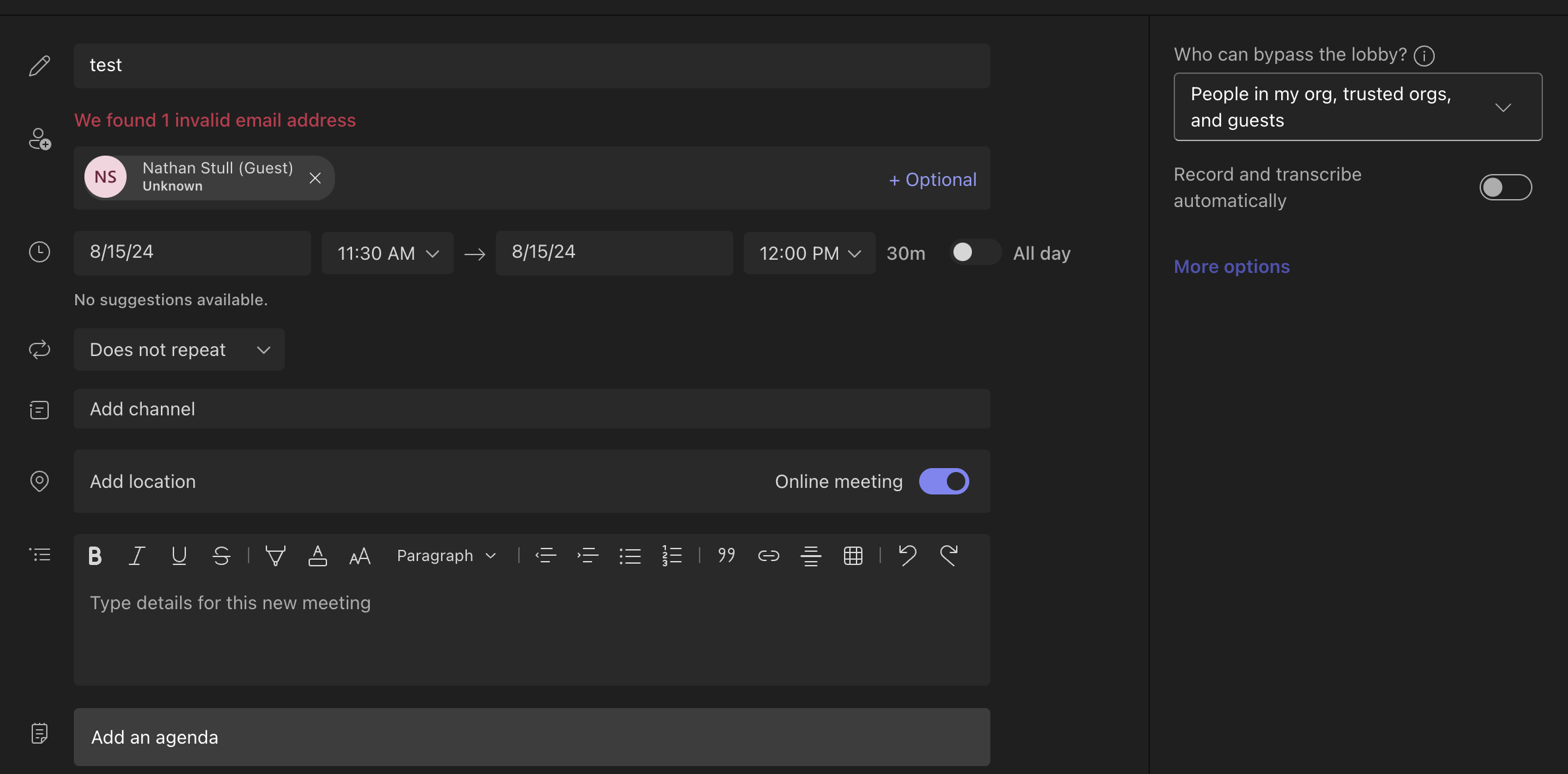Open the text highlight color tool
The width and height of the screenshot is (1568, 774).
click(x=275, y=556)
